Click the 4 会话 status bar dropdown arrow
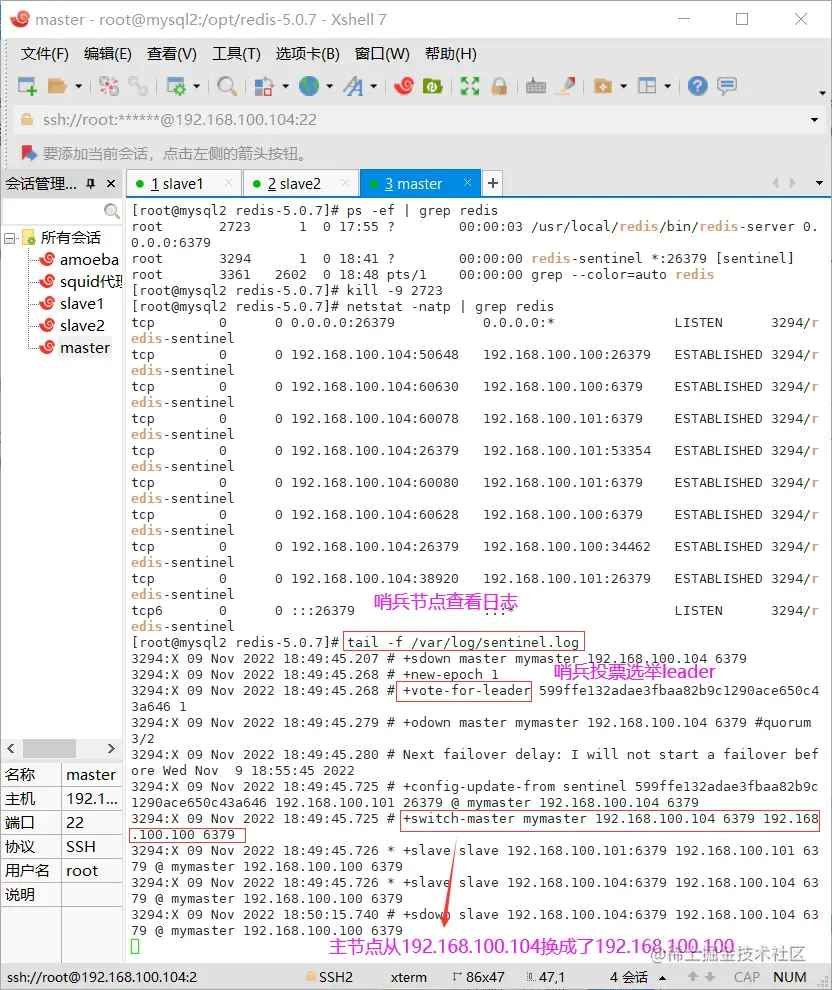832x990 pixels. [x=662, y=977]
